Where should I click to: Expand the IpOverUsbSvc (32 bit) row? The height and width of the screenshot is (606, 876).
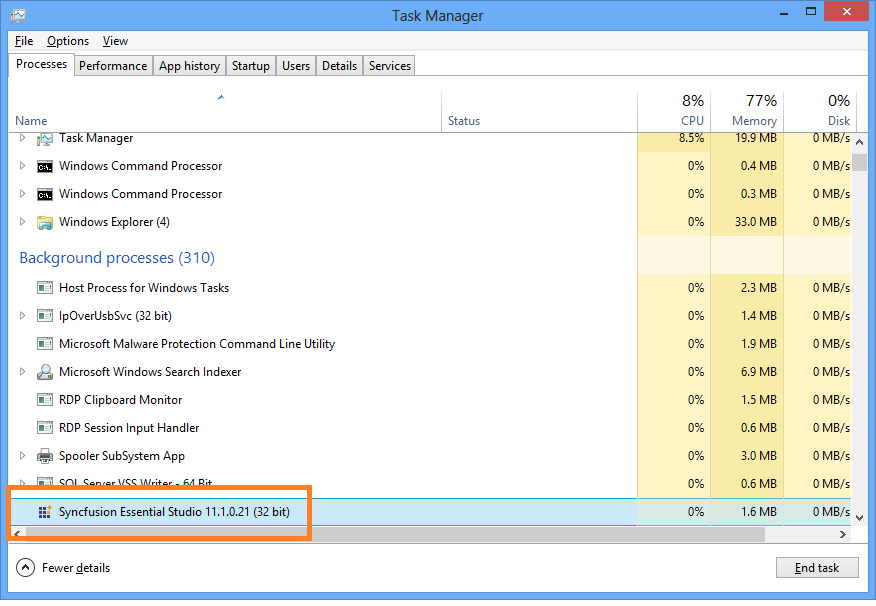(x=22, y=316)
